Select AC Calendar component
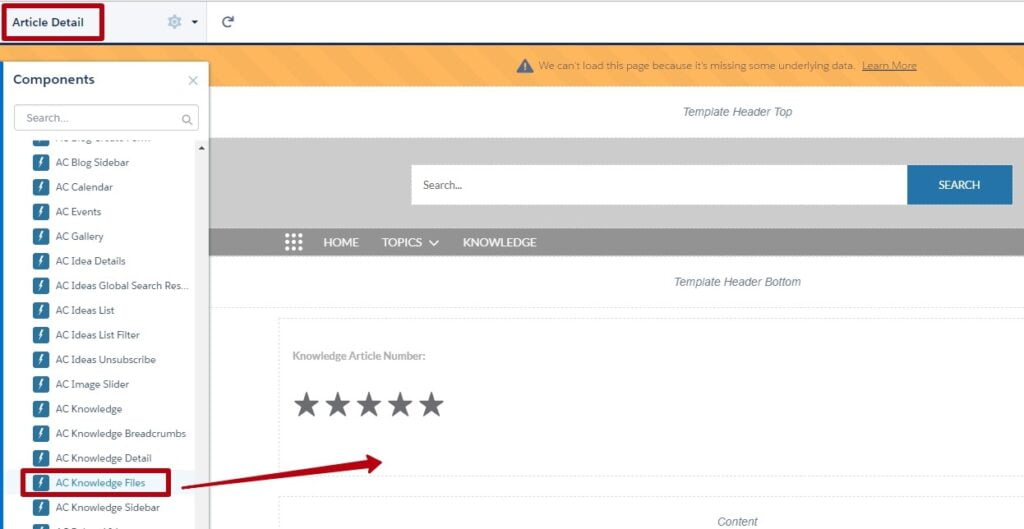This screenshot has height=529, width=1024. click(x=84, y=187)
